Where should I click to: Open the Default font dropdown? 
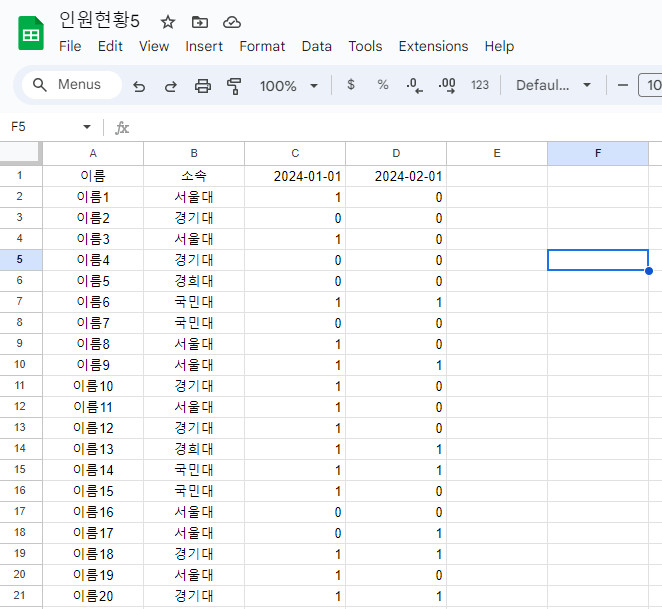click(x=553, y=85)
